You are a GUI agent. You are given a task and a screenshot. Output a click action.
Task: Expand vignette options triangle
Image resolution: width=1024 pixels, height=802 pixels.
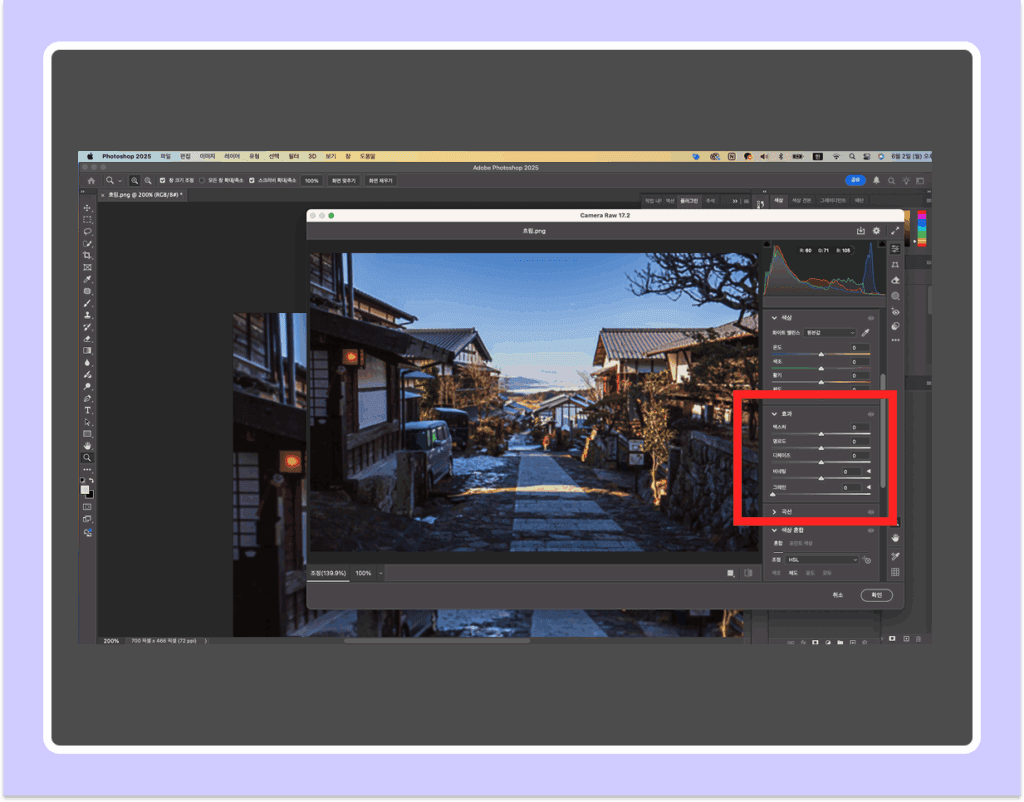pos(869,471)
